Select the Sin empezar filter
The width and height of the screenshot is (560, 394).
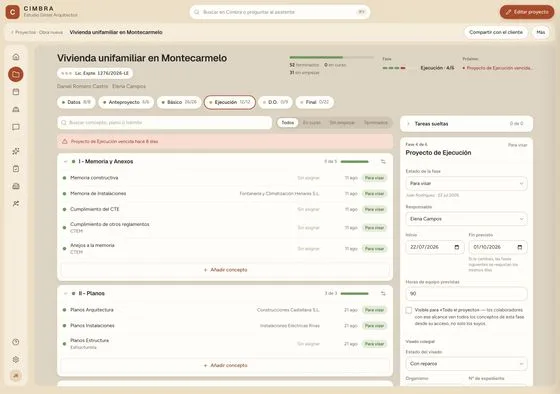tap(342, 123)
